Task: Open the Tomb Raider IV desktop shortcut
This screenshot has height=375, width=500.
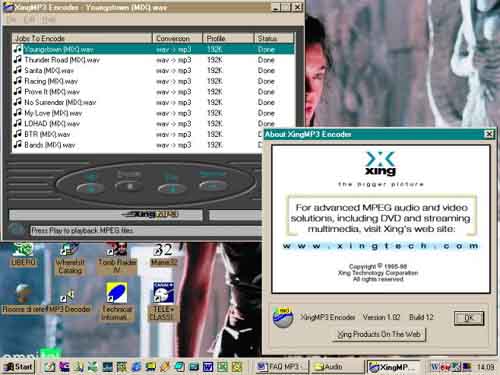Action: [x=117, y=258]
